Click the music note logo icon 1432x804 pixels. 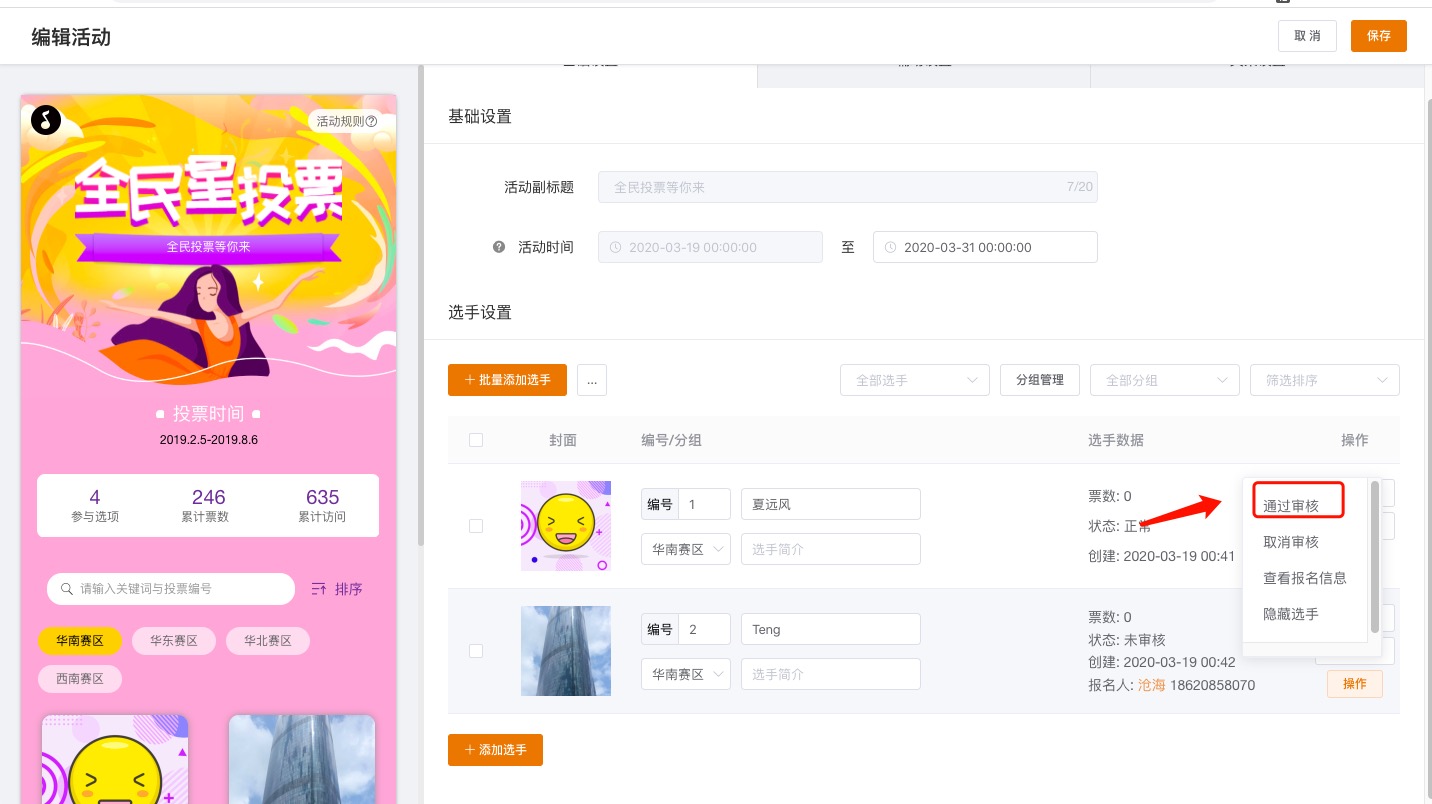click(x=46, y=120)
